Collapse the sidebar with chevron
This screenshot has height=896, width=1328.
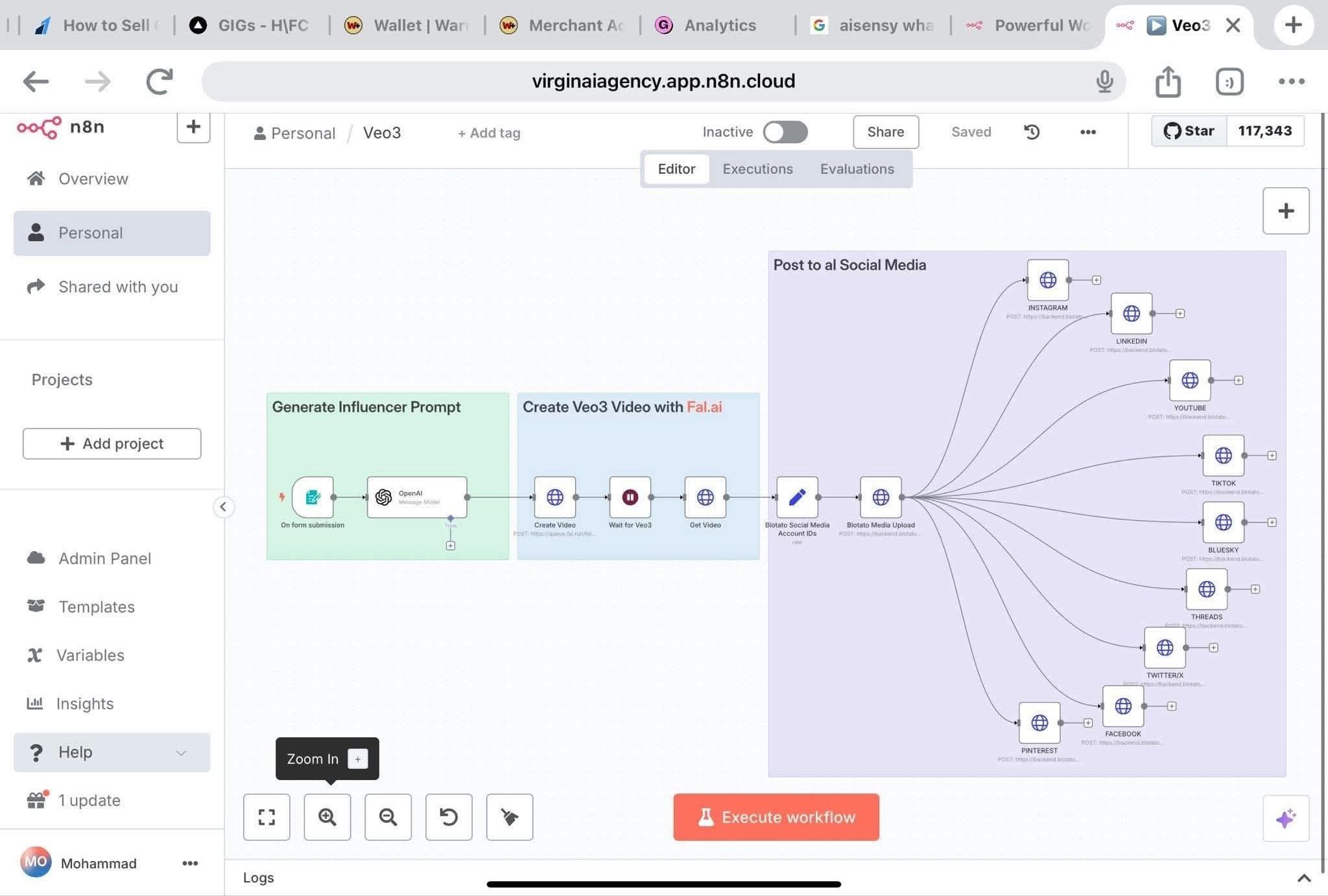(x=223, y=507)
